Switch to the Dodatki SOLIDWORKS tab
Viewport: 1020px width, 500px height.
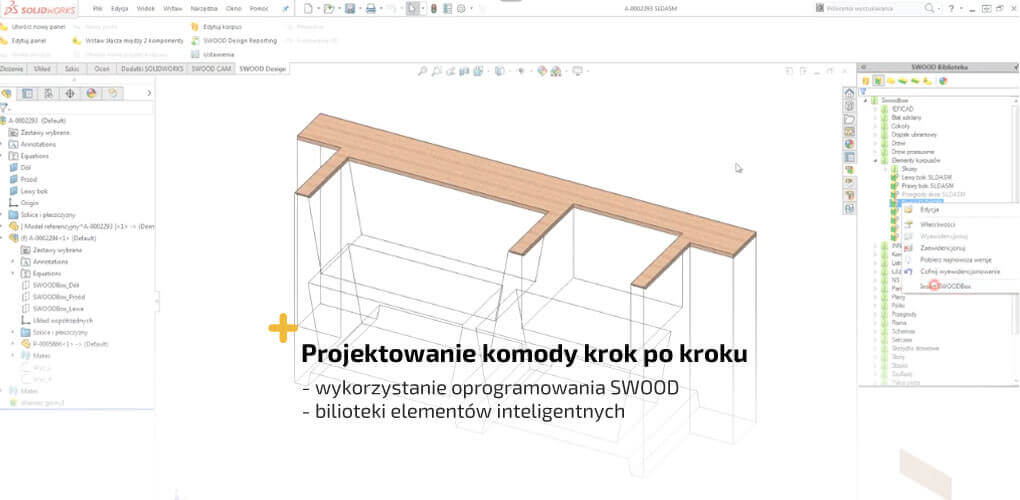[154, 69]
